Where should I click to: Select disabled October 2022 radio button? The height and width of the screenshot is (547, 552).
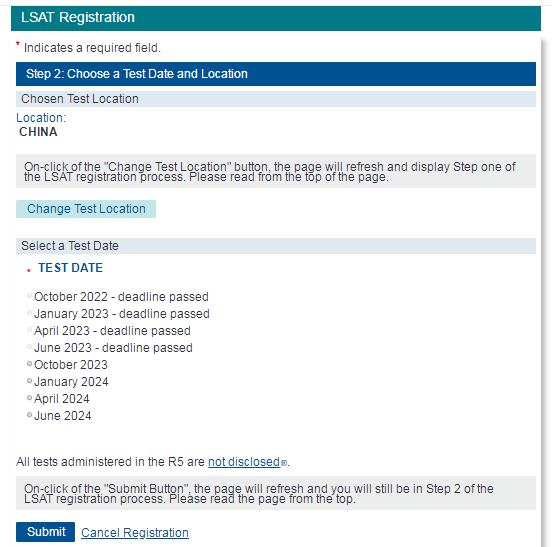click(x=30, y=296)
